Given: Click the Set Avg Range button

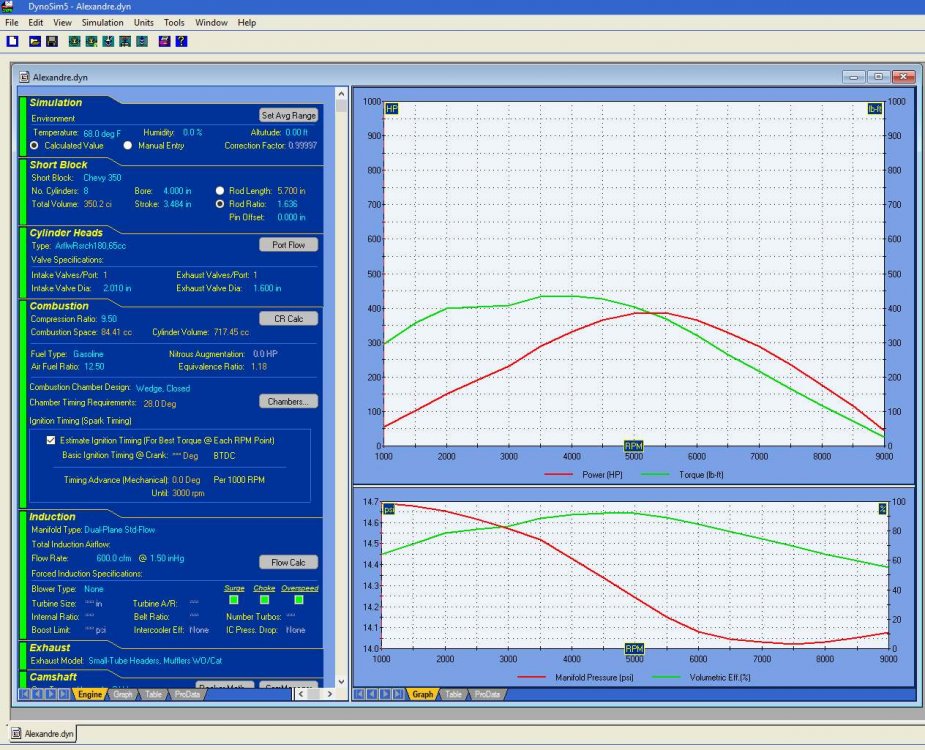Looking at the screenshot, I should click(288, 116).
